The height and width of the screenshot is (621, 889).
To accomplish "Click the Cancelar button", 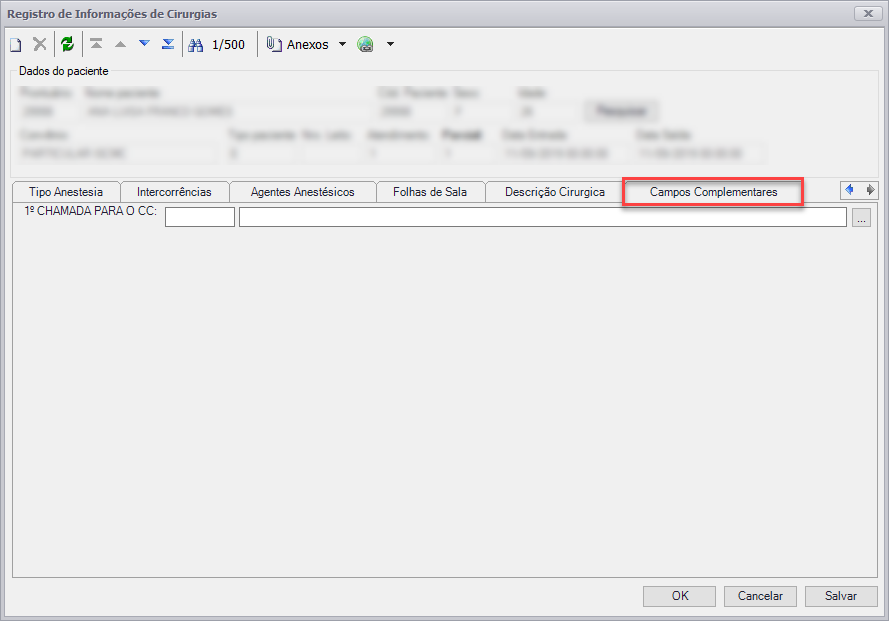I will coord(760,596).
